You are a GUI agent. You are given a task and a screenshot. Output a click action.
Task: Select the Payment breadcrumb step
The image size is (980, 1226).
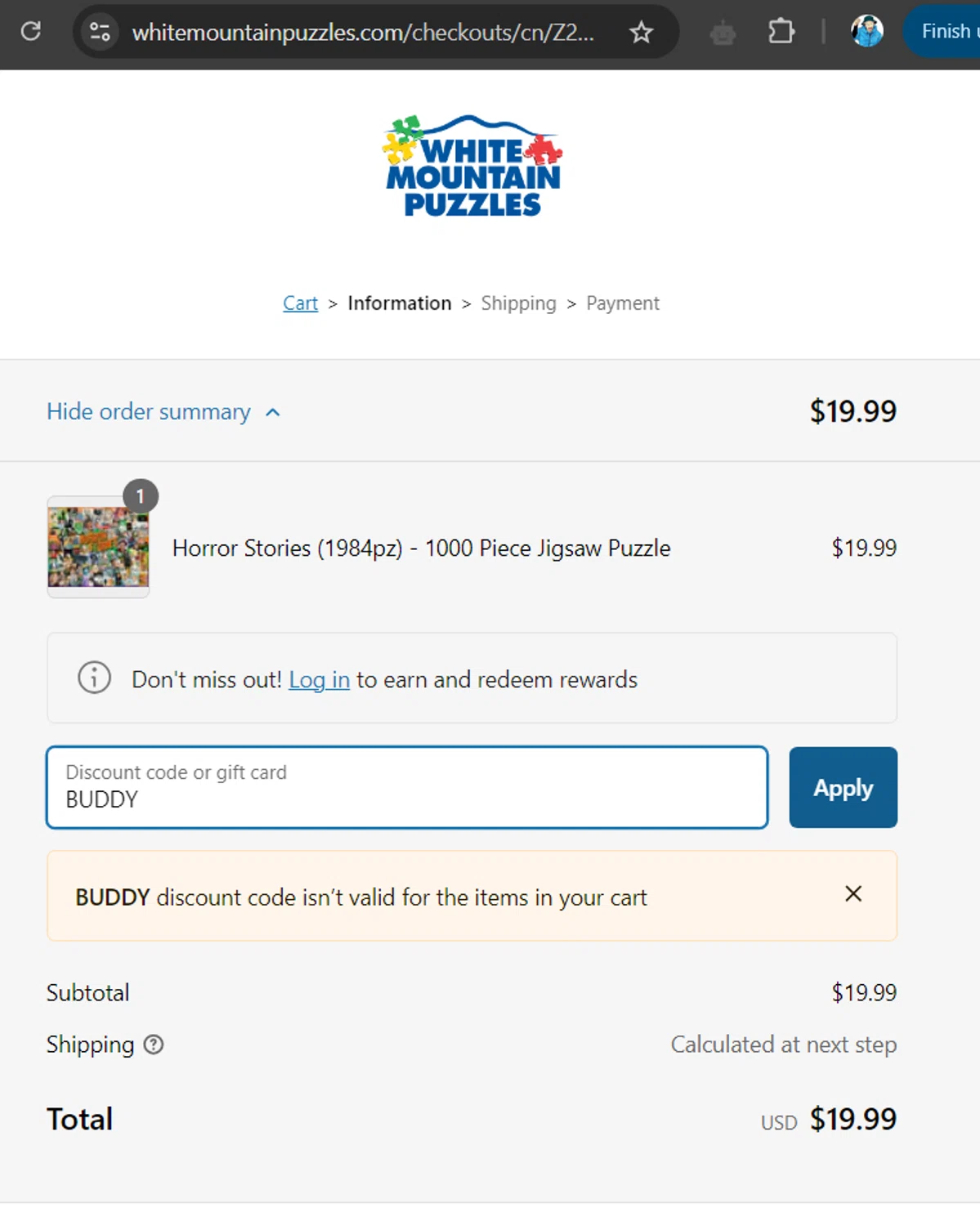click(622, 303)
